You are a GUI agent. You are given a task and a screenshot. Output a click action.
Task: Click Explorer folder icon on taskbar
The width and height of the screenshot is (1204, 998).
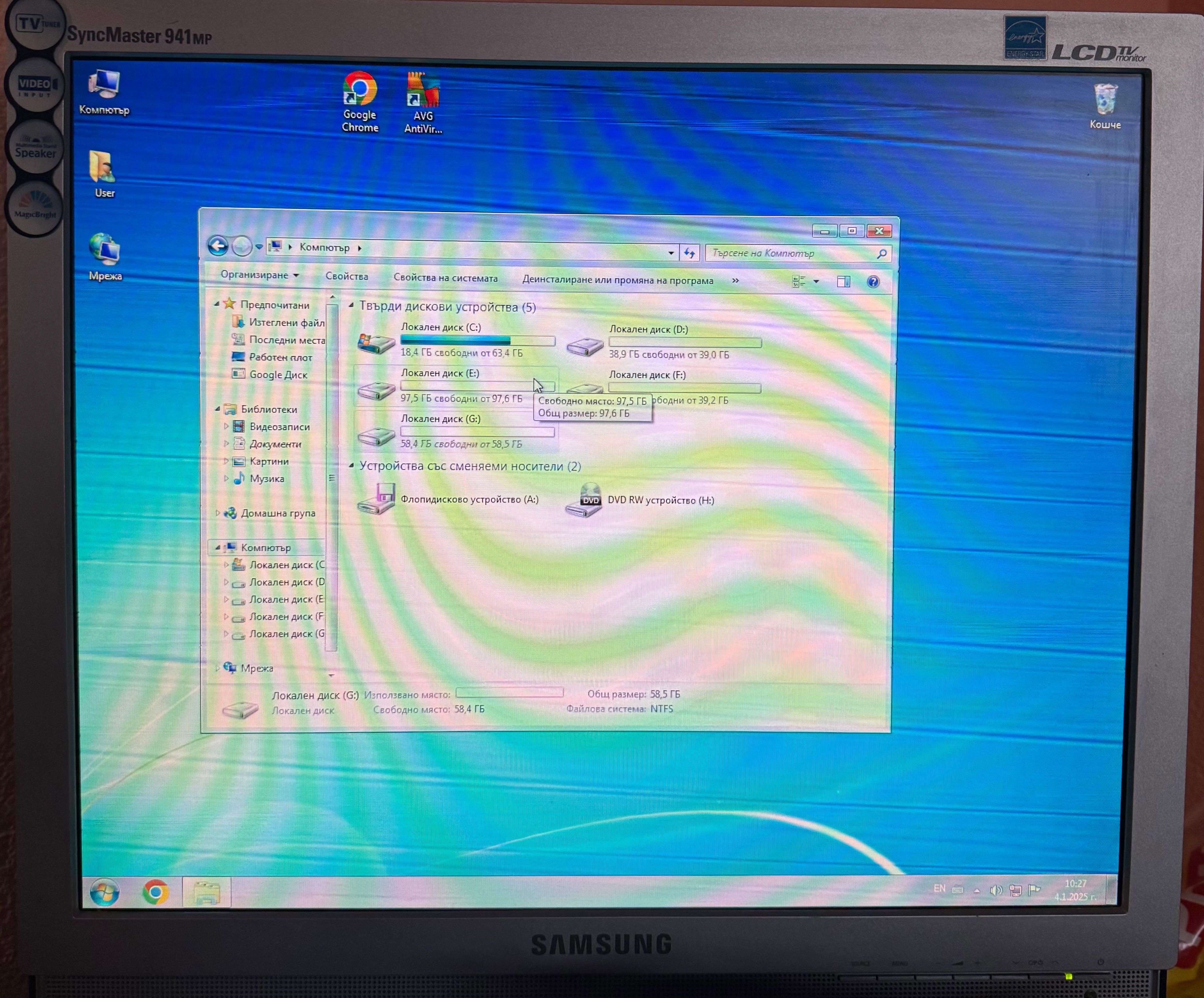tap(207, 893)
